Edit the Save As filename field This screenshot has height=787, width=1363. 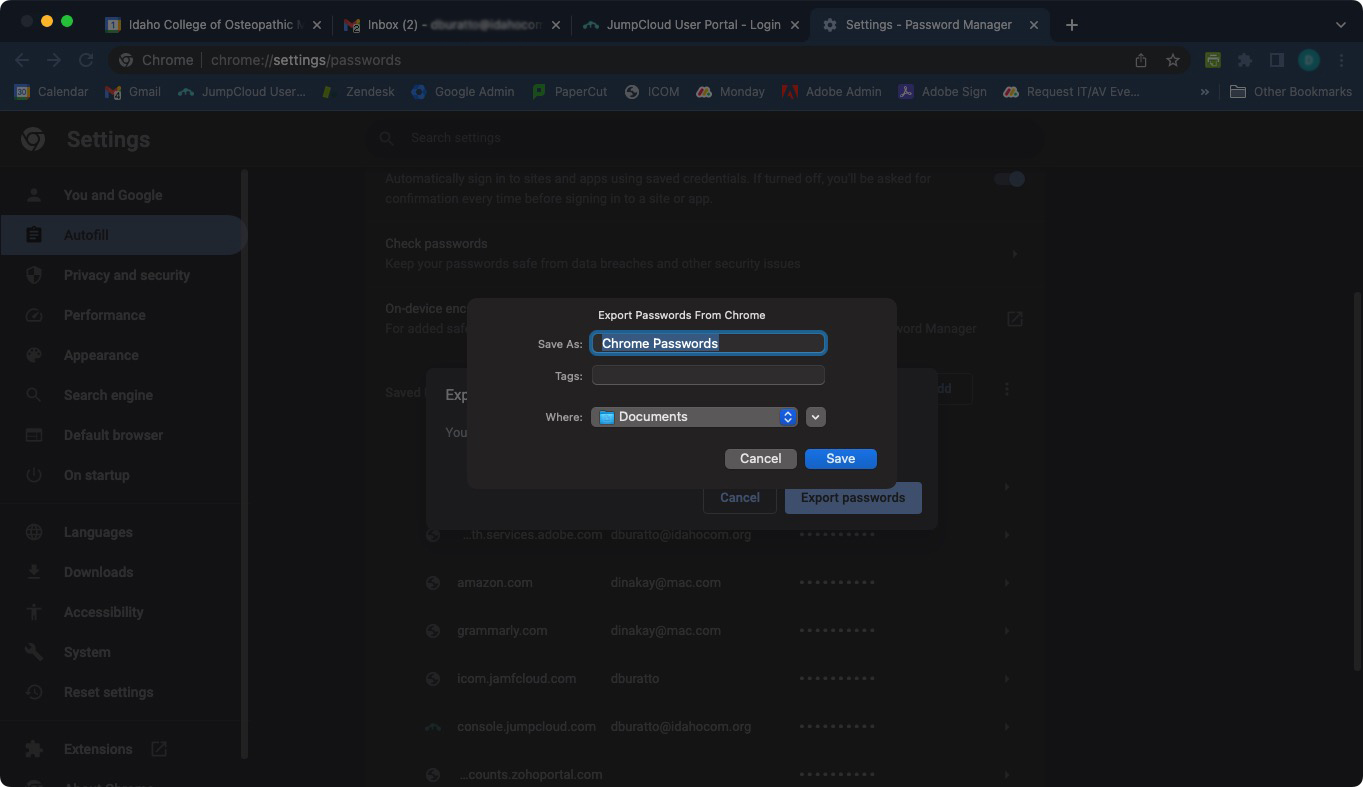[708, 343]
